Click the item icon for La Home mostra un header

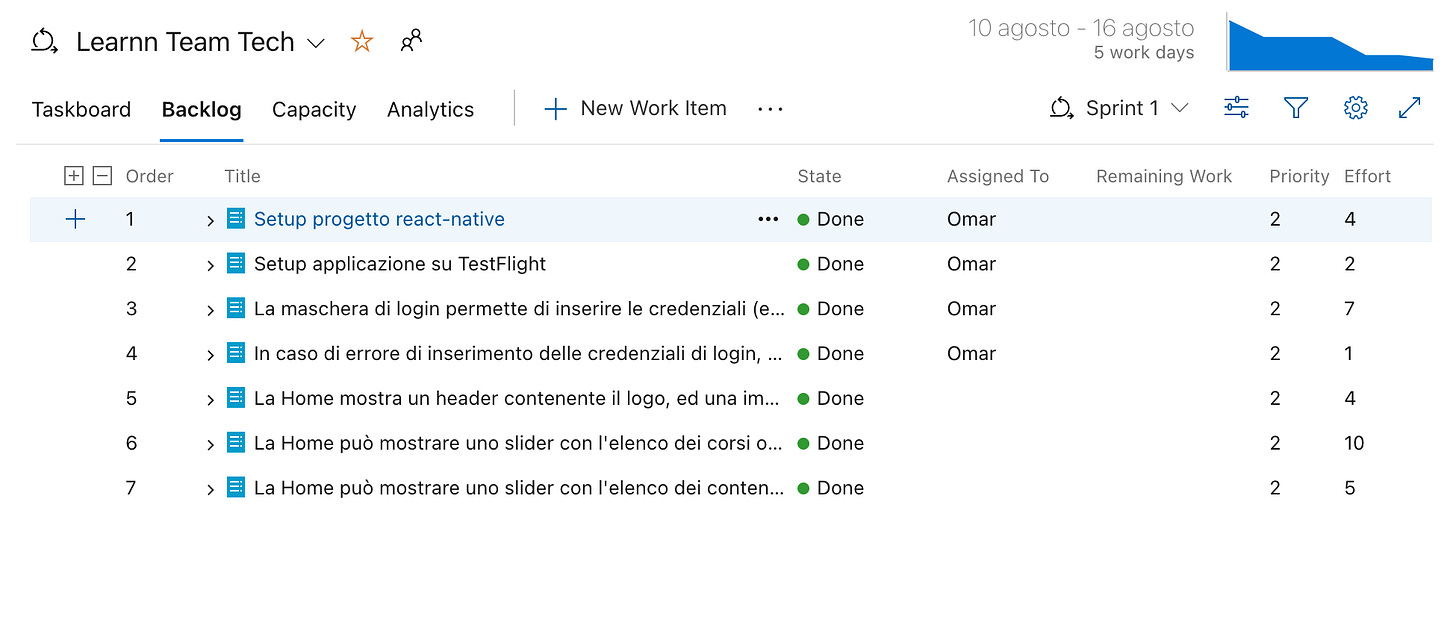[236, 397]
